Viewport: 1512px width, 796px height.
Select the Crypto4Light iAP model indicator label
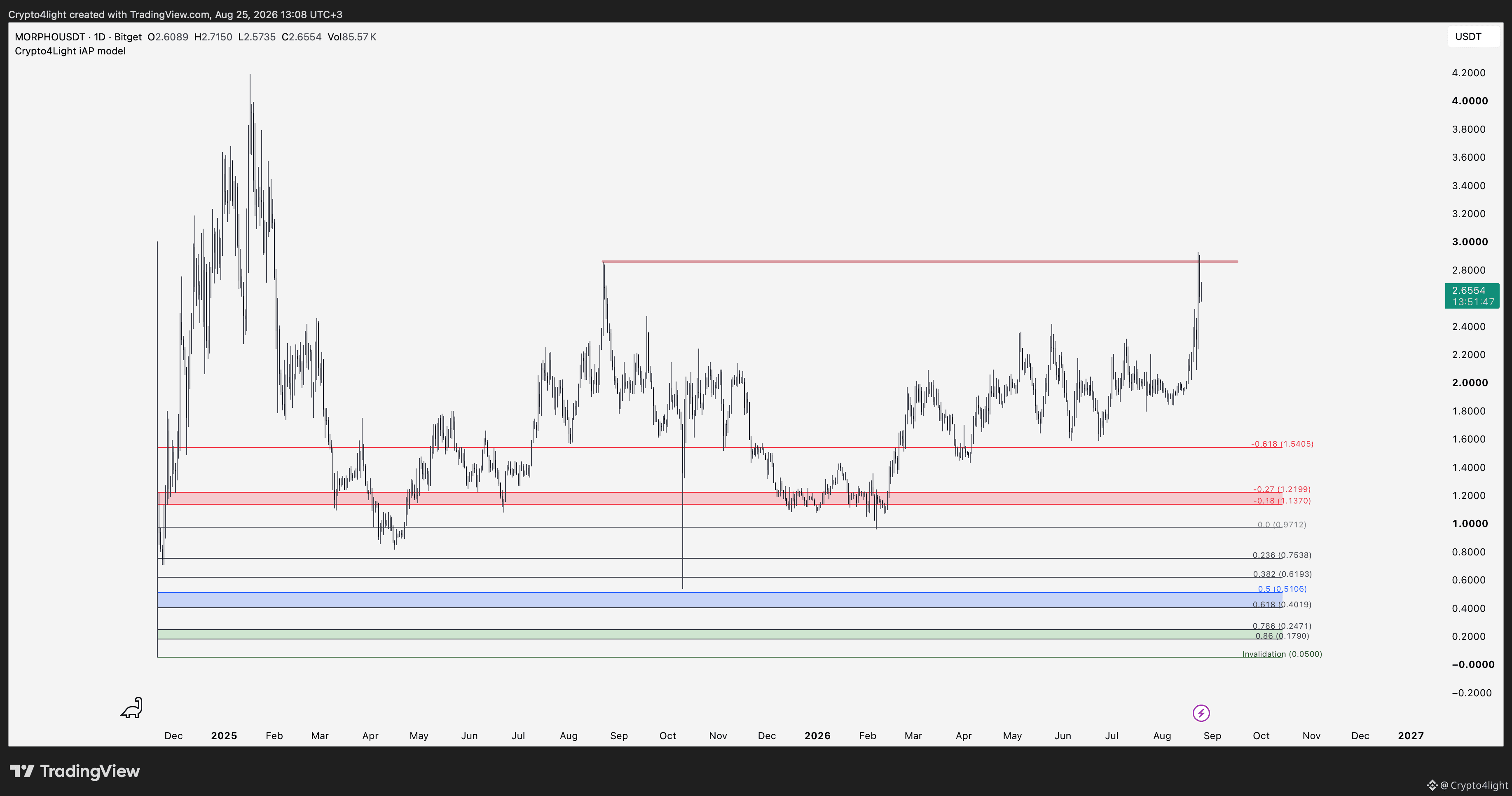[x=70, y=51]
